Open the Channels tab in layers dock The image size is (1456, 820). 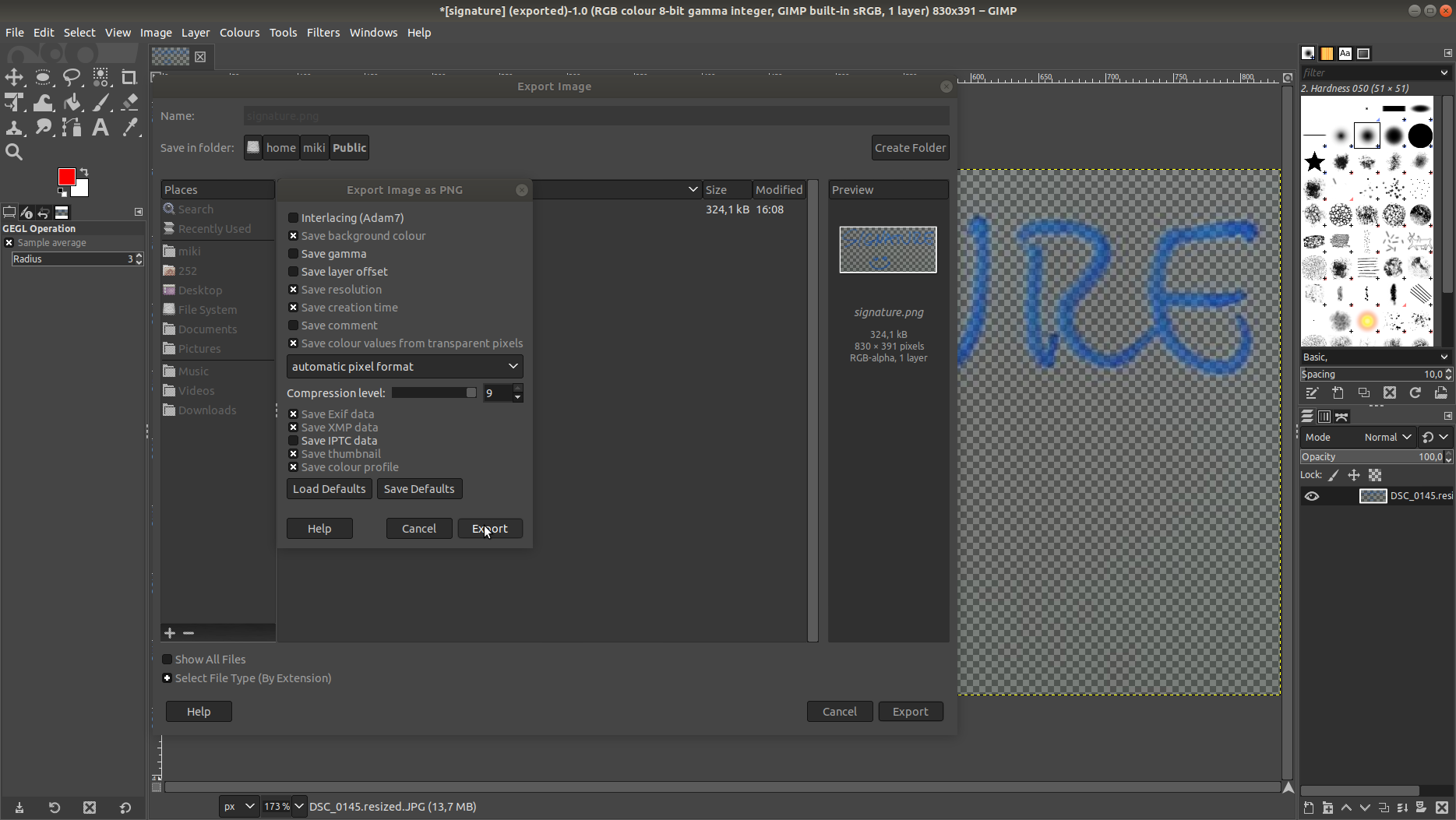(1324, 417)
